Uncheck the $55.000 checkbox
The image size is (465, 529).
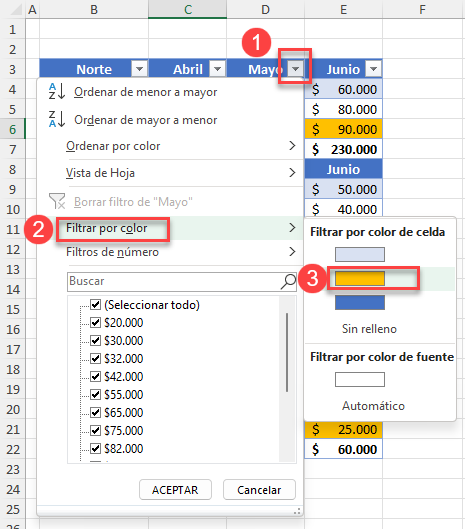[x=95, y=394]
